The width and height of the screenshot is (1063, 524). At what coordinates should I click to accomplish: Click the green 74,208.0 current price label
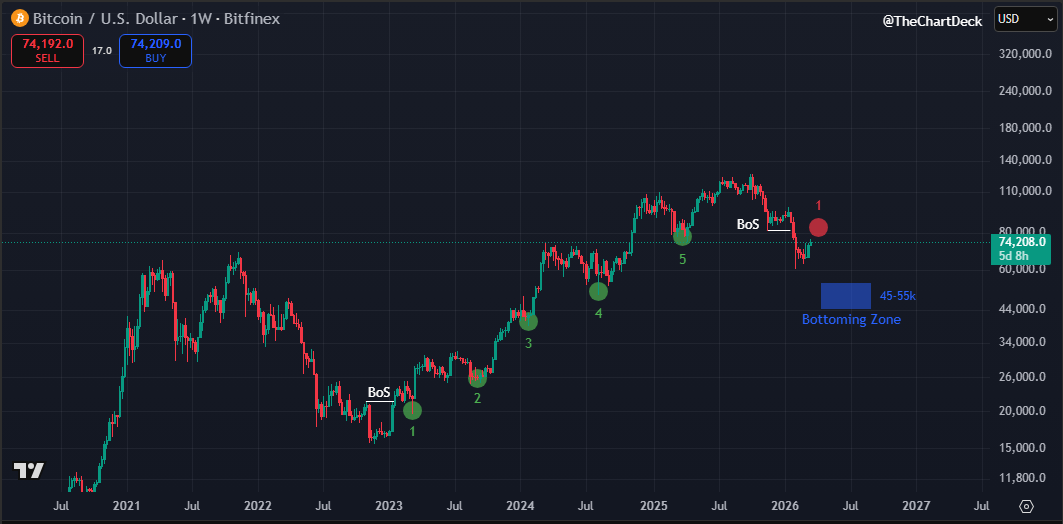1022,241
